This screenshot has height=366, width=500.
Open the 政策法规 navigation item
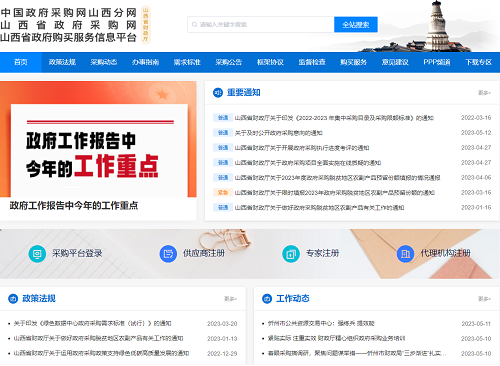[62, 62]
